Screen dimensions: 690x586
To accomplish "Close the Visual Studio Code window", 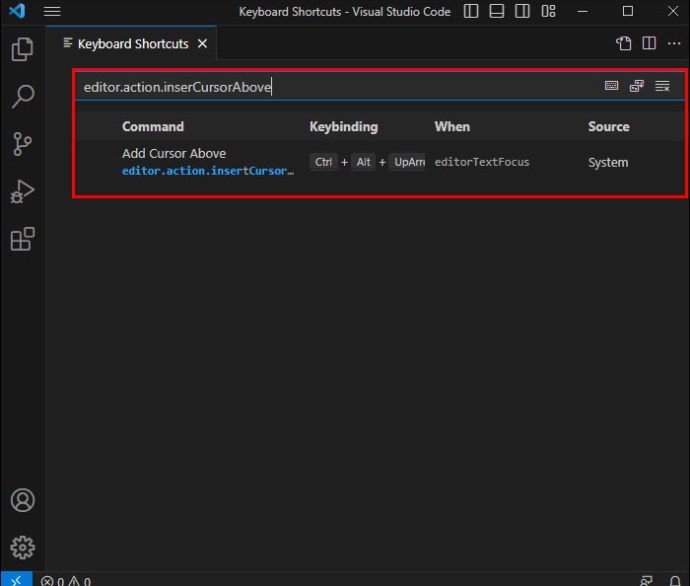I will (x=673, y=11).
